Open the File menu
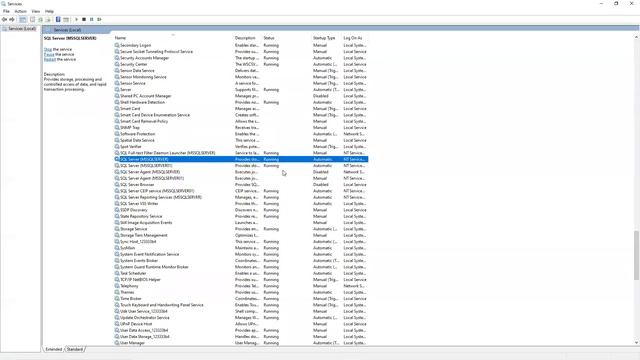Viewport: 640px width, 360px height. pos(6,11)
